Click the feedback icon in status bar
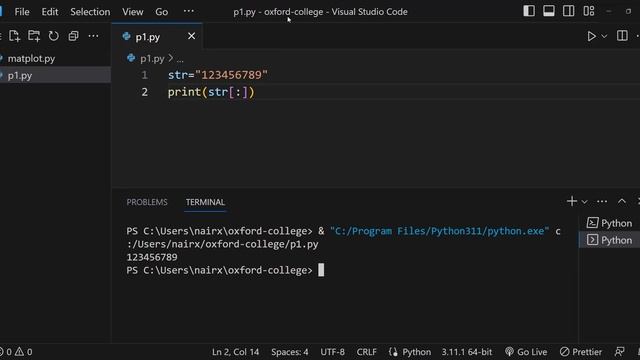 (x=619, y=352)
